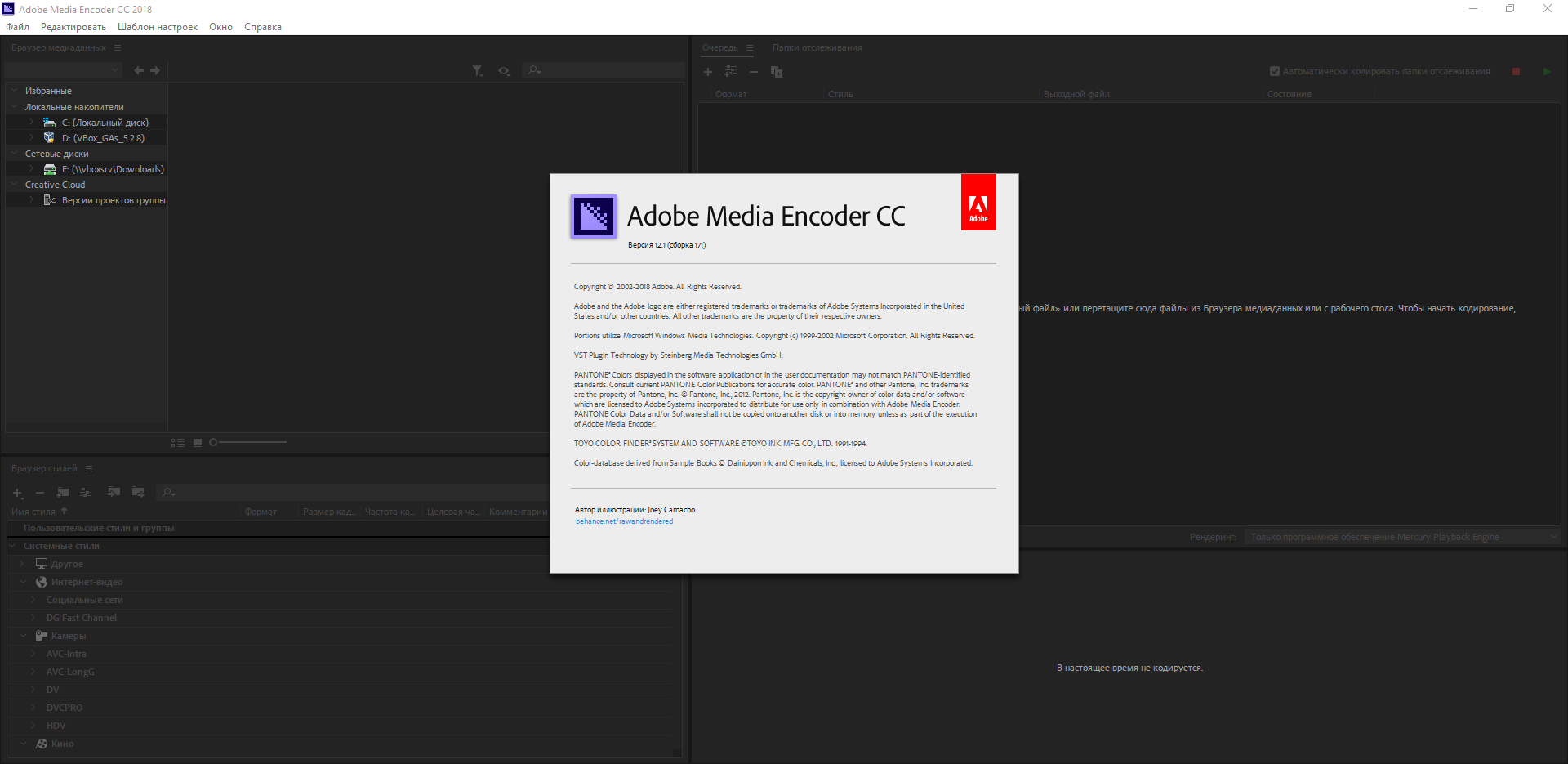Import presets icon in Preset Browser
Viewport: 1568px width, 764px height.
tap(114, 492)
